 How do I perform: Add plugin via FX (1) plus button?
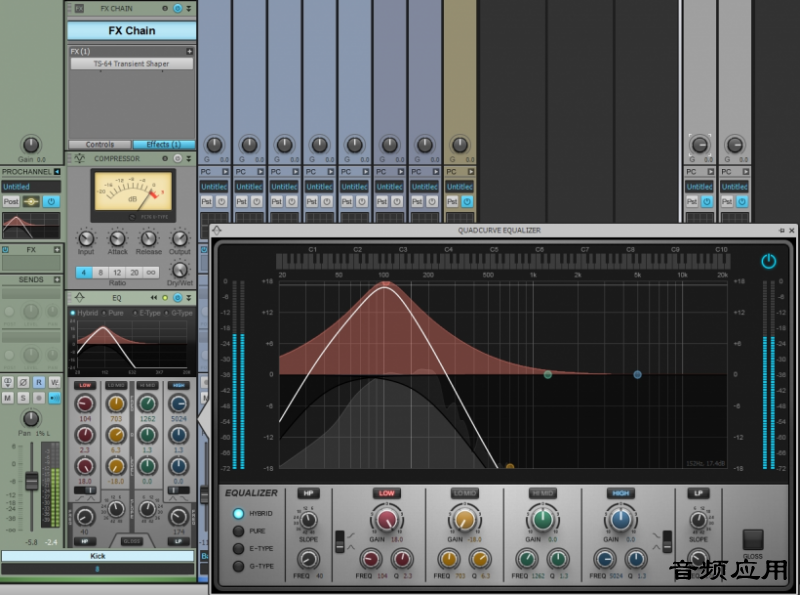tap(189, 52)
